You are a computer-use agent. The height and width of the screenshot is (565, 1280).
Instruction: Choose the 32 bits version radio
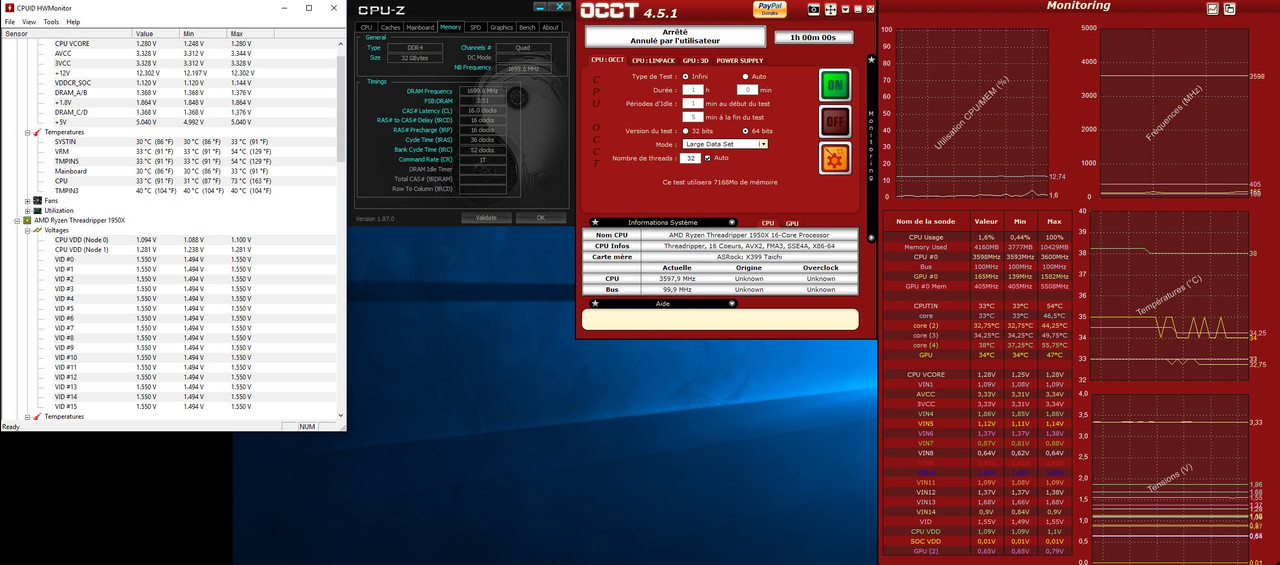(684, 131)
